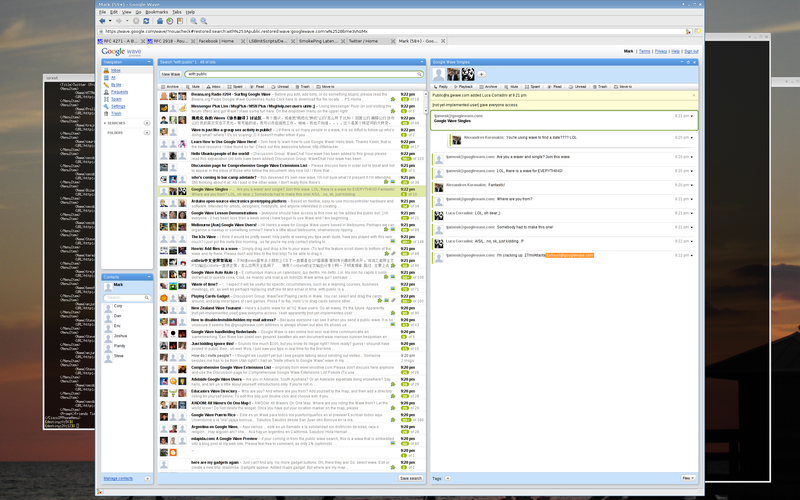Click the Save search button

point(410,479)
